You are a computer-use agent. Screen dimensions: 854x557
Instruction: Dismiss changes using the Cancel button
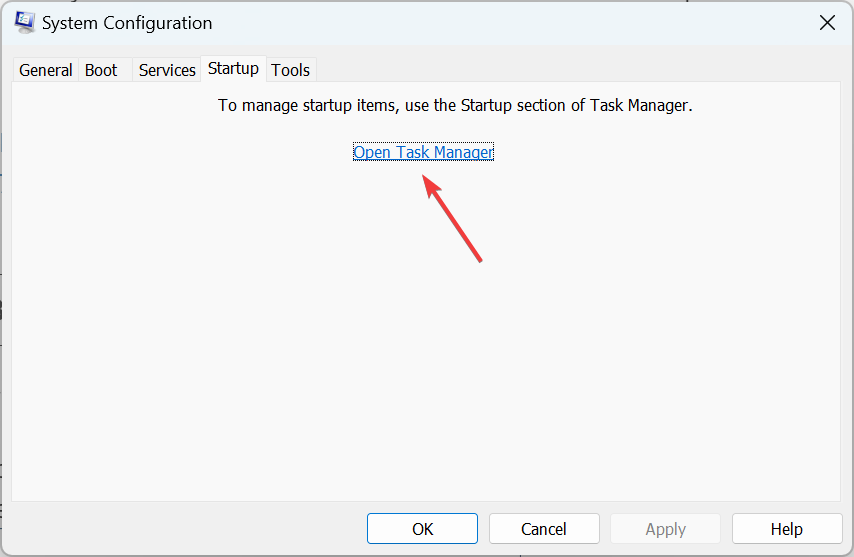coord(544,529)
